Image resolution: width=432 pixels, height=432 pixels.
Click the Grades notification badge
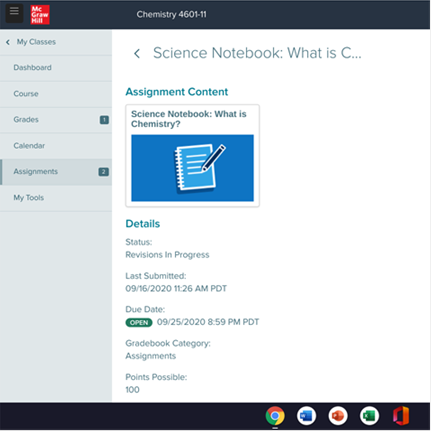coord(104,120)
